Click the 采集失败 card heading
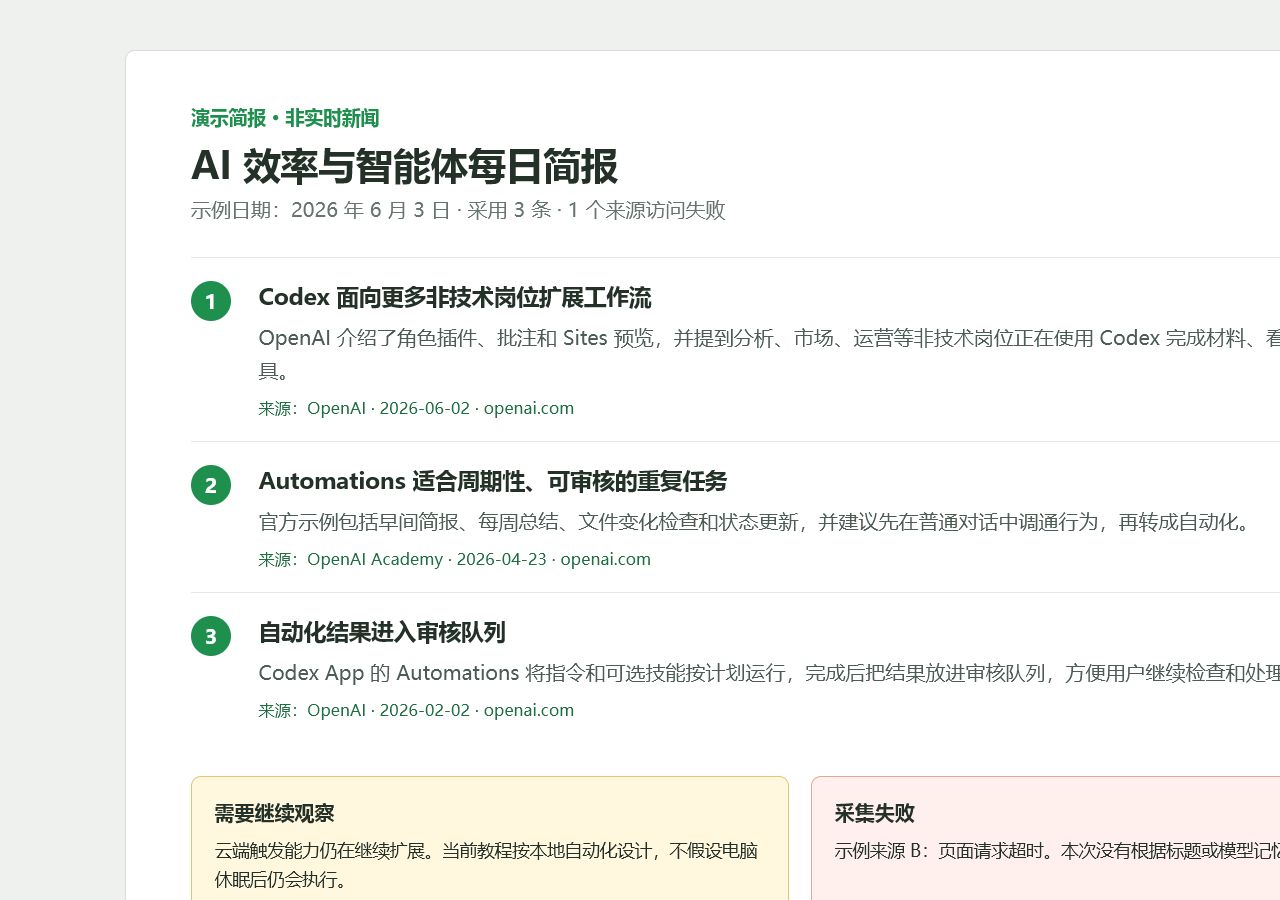 875,814
